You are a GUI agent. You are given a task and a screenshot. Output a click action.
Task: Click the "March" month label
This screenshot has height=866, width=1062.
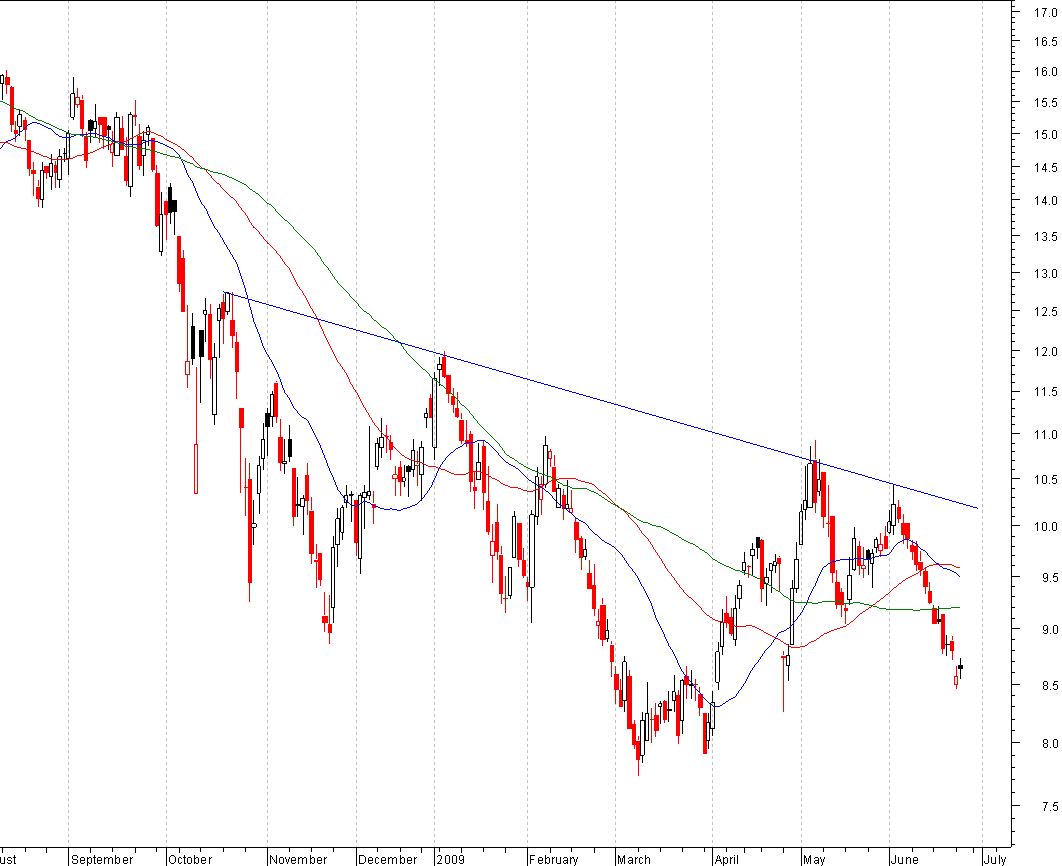pyautogui.click(x=634, y=859)
